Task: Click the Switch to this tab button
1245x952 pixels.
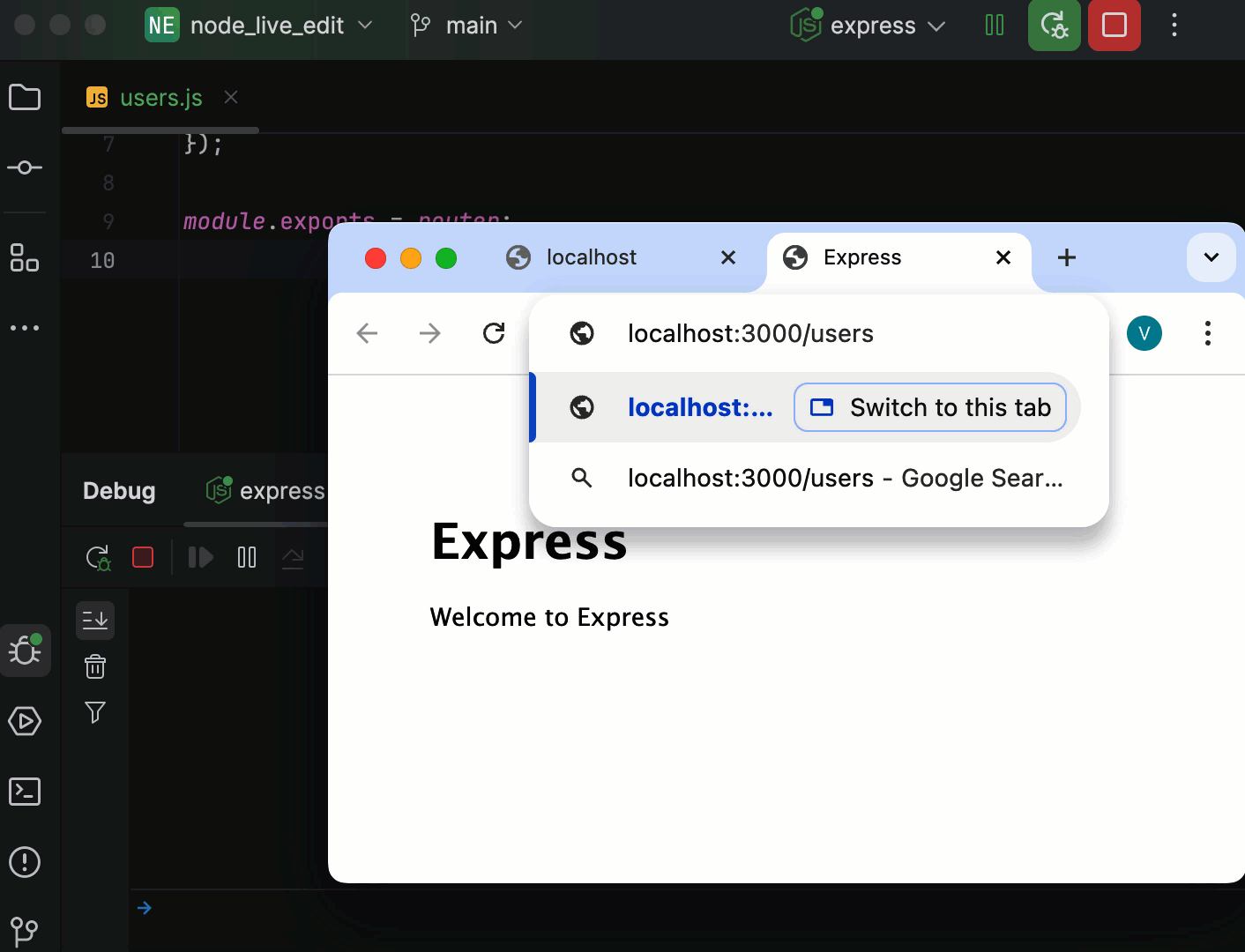Action: (x=929, y=407)
